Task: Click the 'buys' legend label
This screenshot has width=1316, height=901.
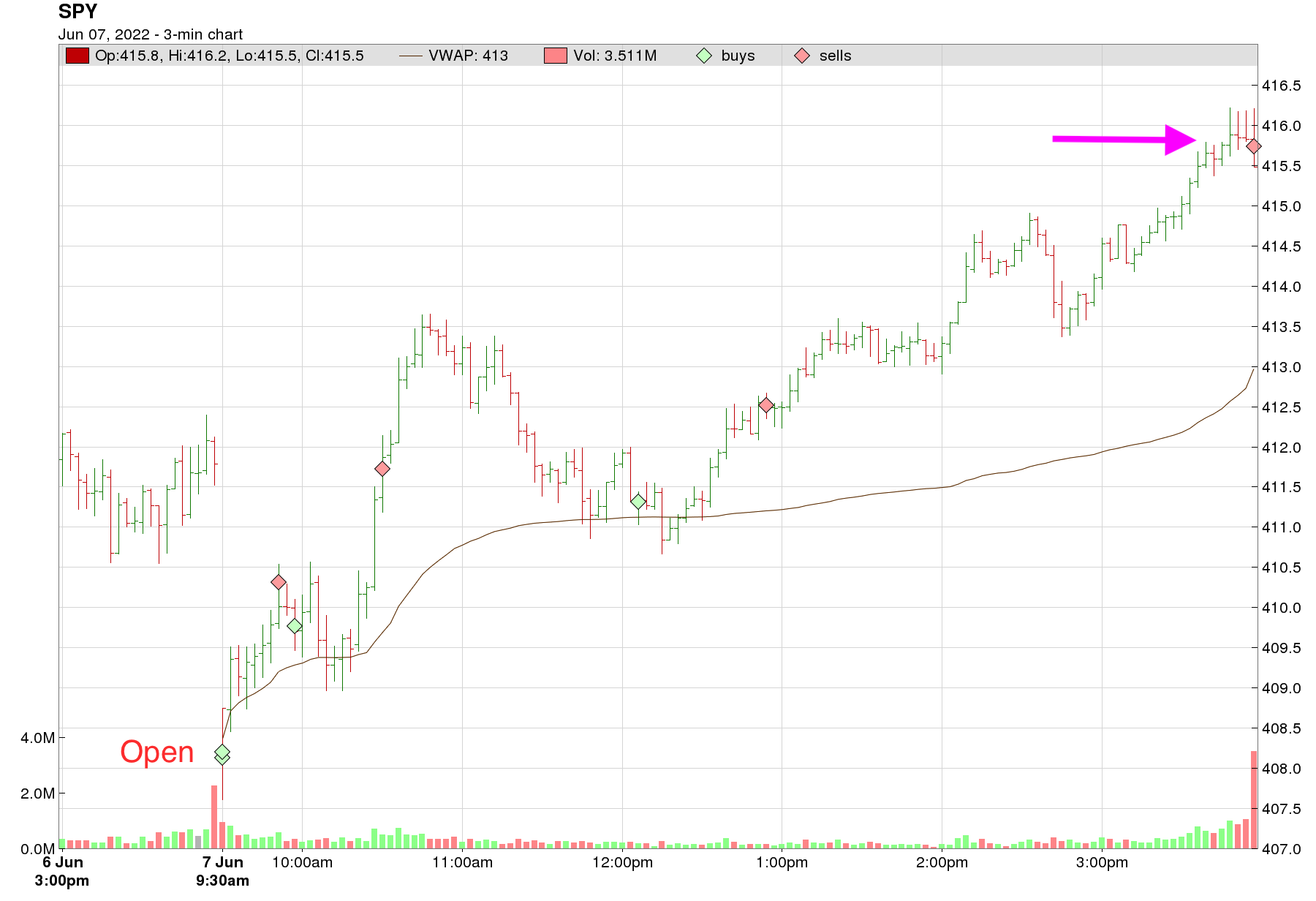Action: click(738, 56)
